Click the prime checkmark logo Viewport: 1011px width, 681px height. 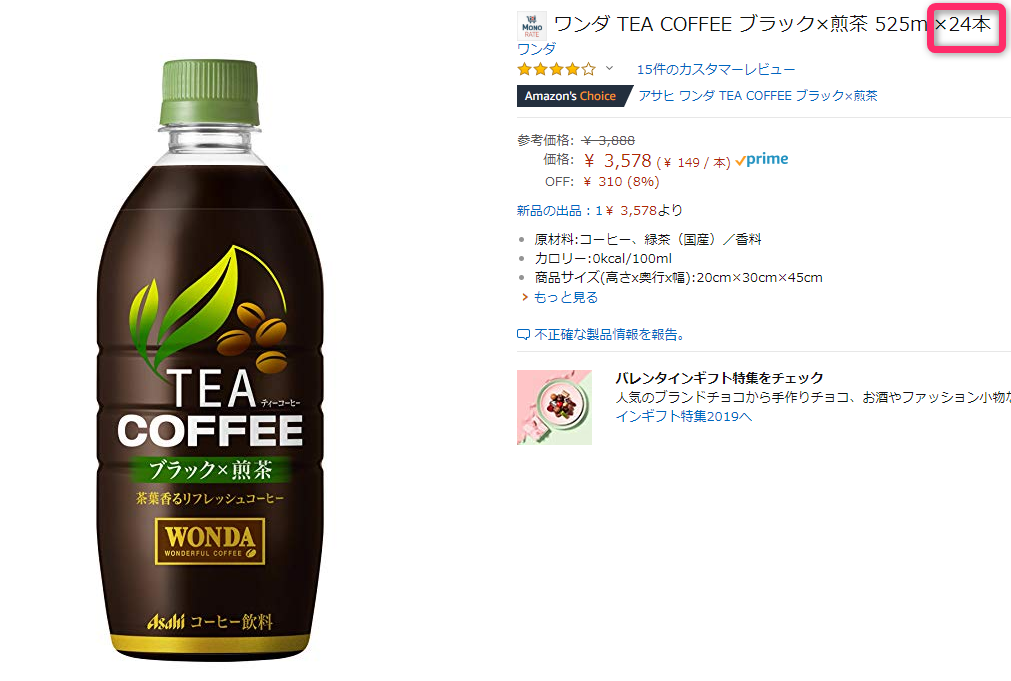761,159
